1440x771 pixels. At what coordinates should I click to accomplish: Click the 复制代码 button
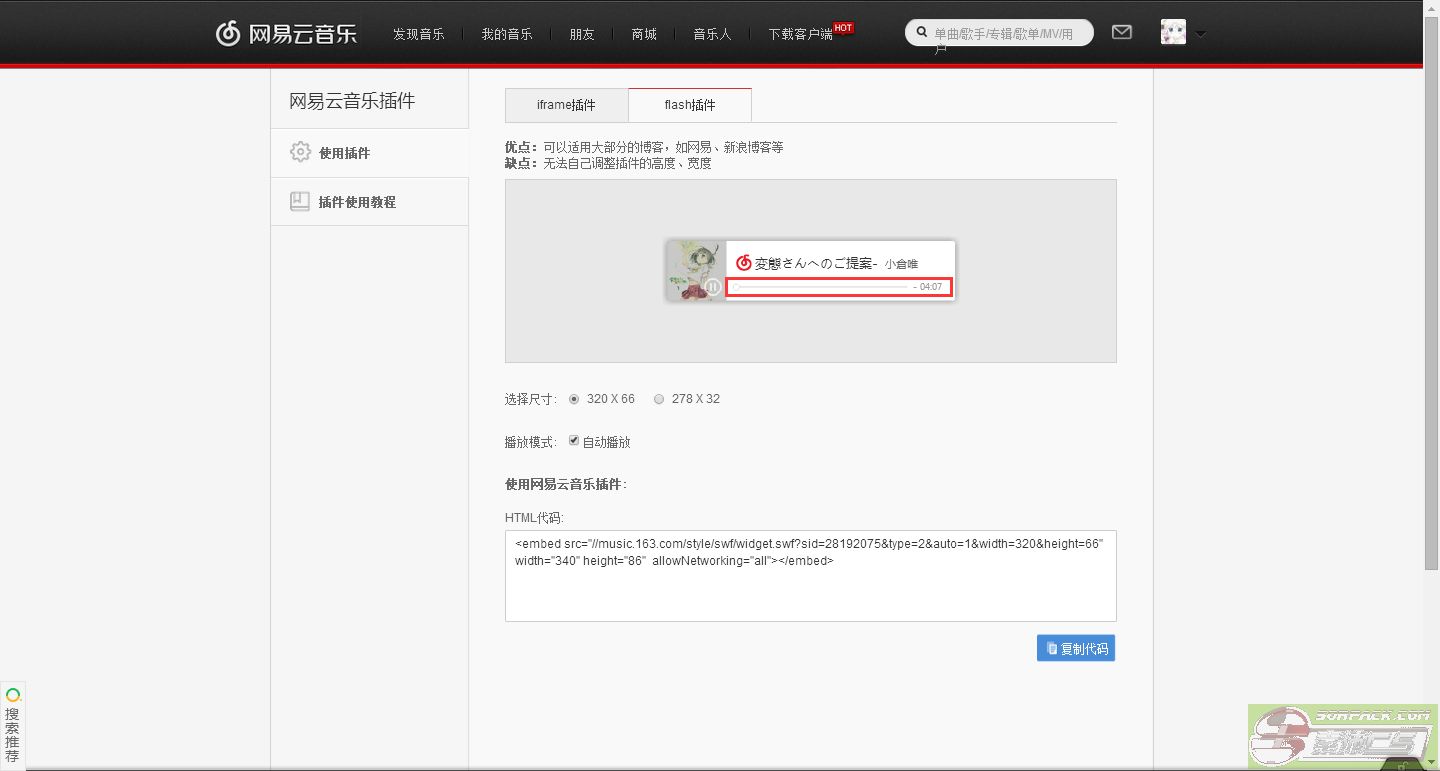click(x=1076, y=648)
